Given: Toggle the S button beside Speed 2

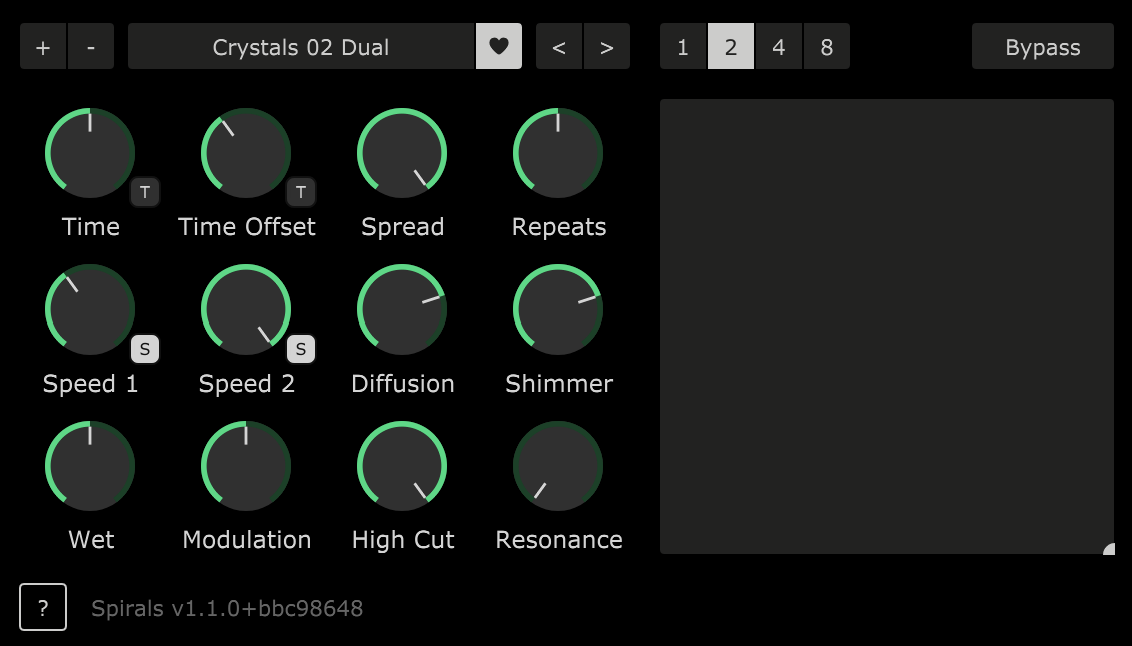Looking at the screenshot, I should tap(301, 349).
